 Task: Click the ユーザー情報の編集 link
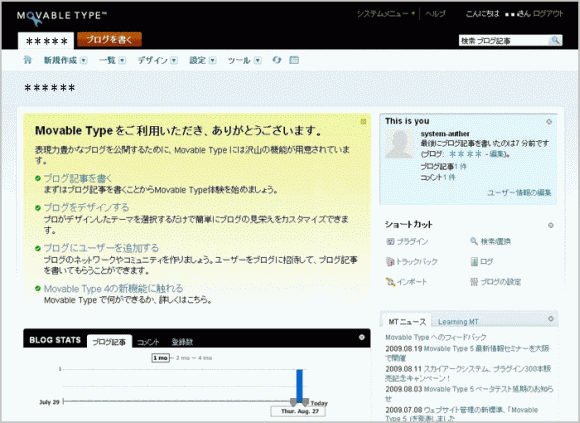click(519, 192)
